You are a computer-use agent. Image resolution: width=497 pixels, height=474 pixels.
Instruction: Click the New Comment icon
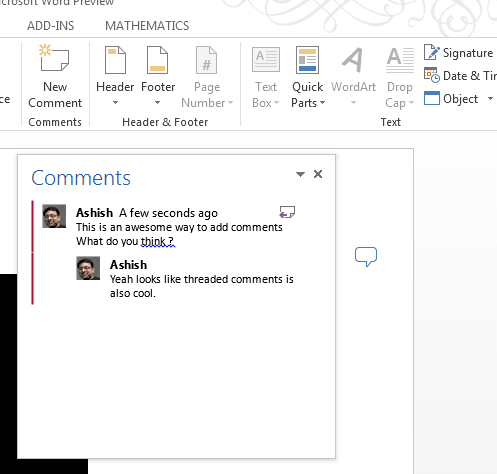[x=54, y=58]
